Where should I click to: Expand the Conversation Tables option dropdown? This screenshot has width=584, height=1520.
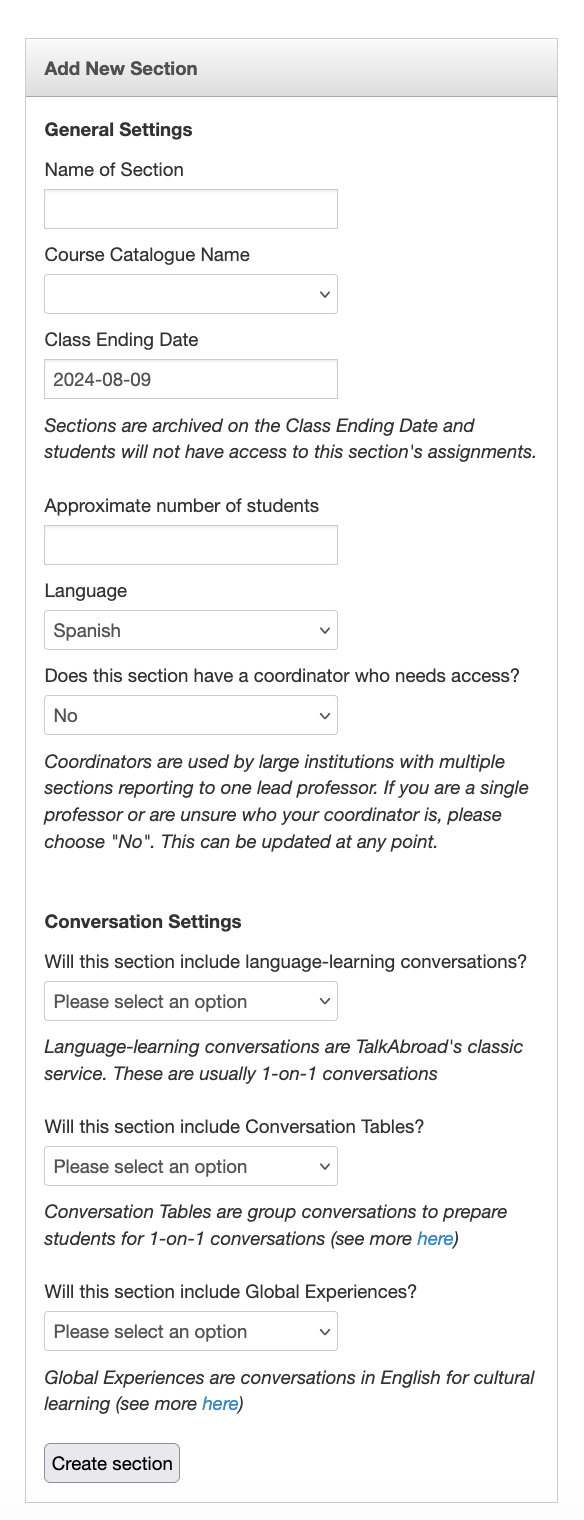click(191, 1166)
